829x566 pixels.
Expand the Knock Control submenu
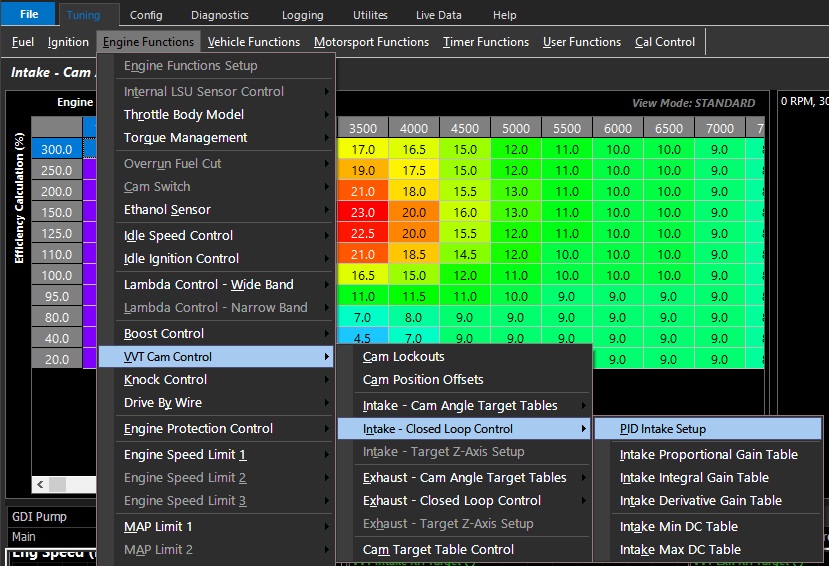[x=165, y=380]
